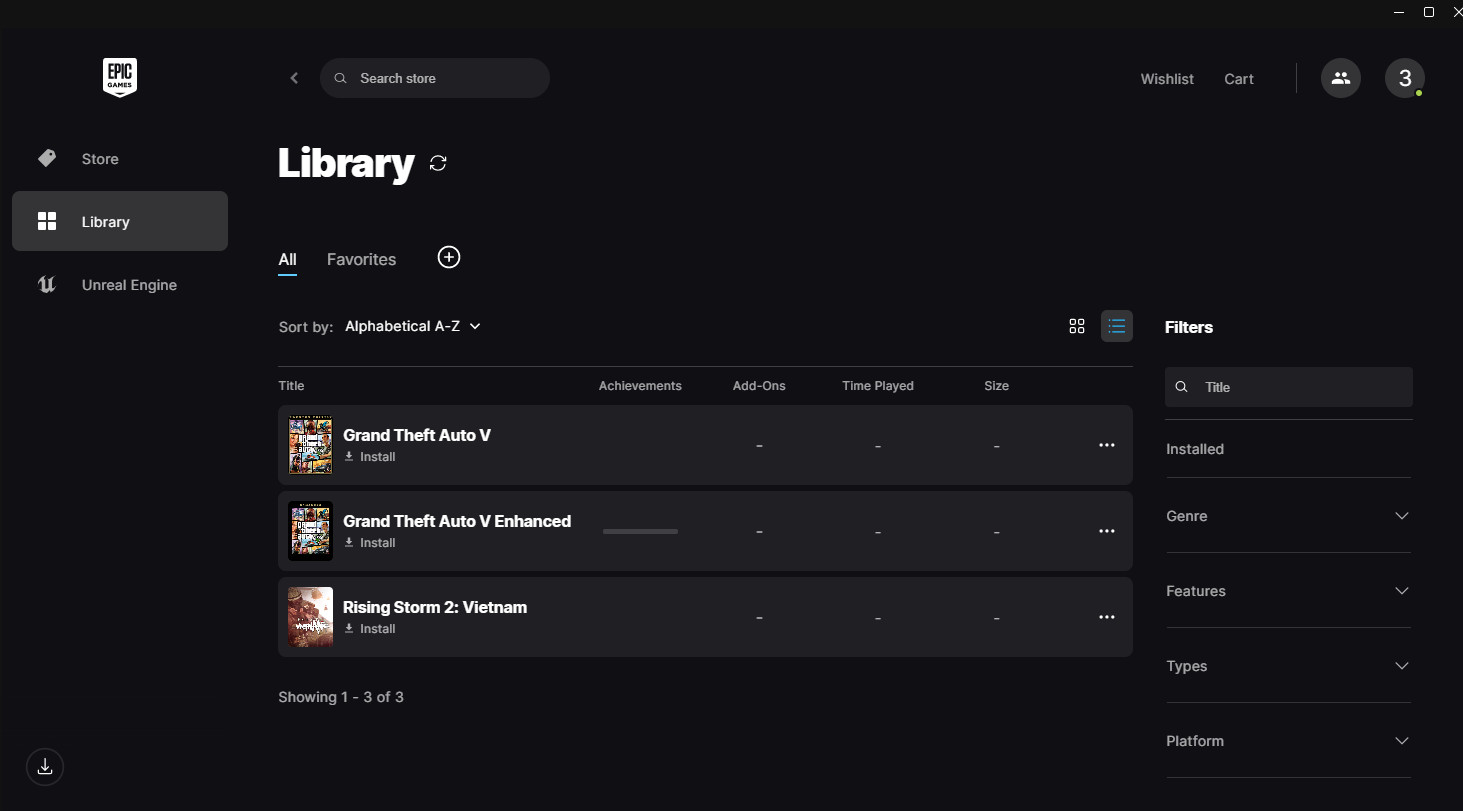Image resolution: width=1463 pixels, height=811 pixels.
Task: Switch to grid view layout
Action: [x=1077, y=326]
